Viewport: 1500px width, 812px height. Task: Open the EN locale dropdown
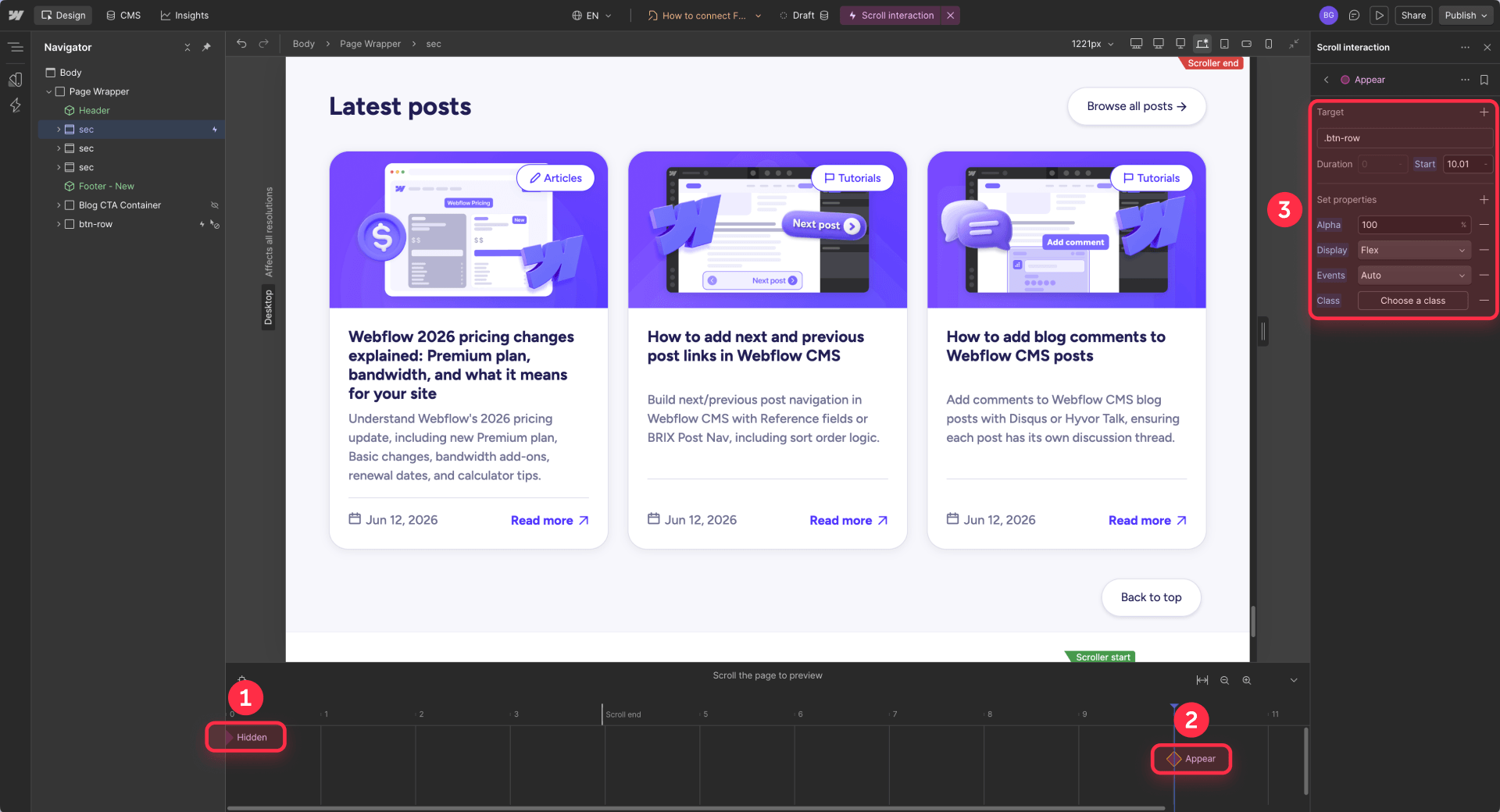pyautogui.click(x=591, y=15)
